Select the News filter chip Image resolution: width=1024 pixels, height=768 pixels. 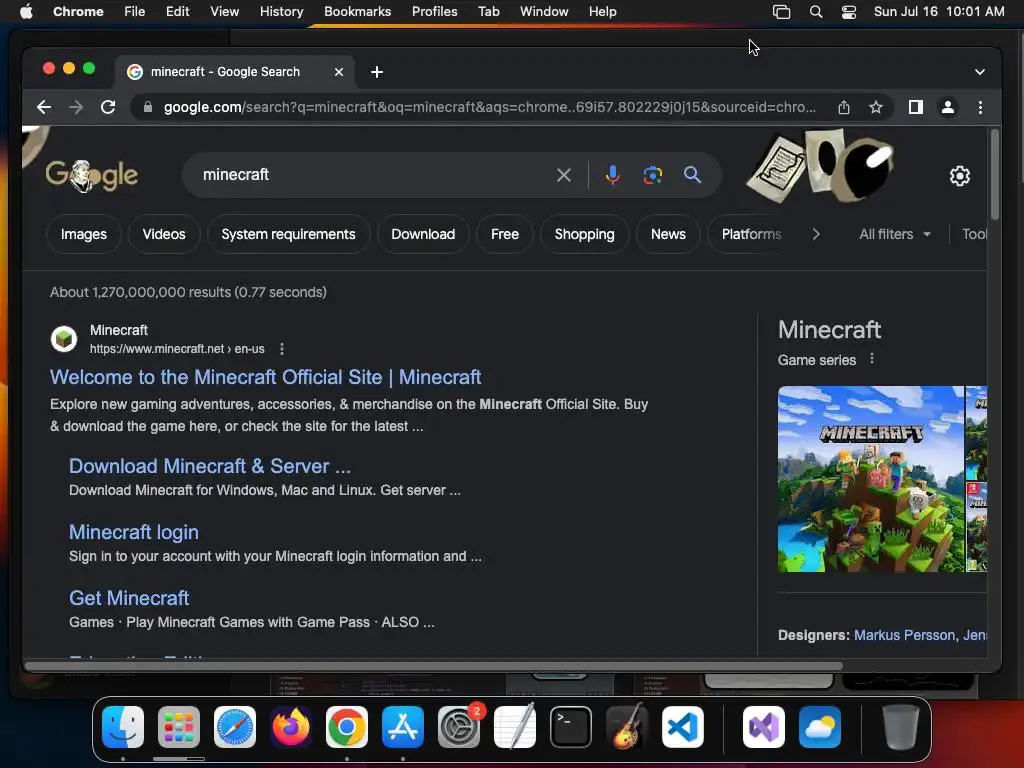click(x=668, y=234)
